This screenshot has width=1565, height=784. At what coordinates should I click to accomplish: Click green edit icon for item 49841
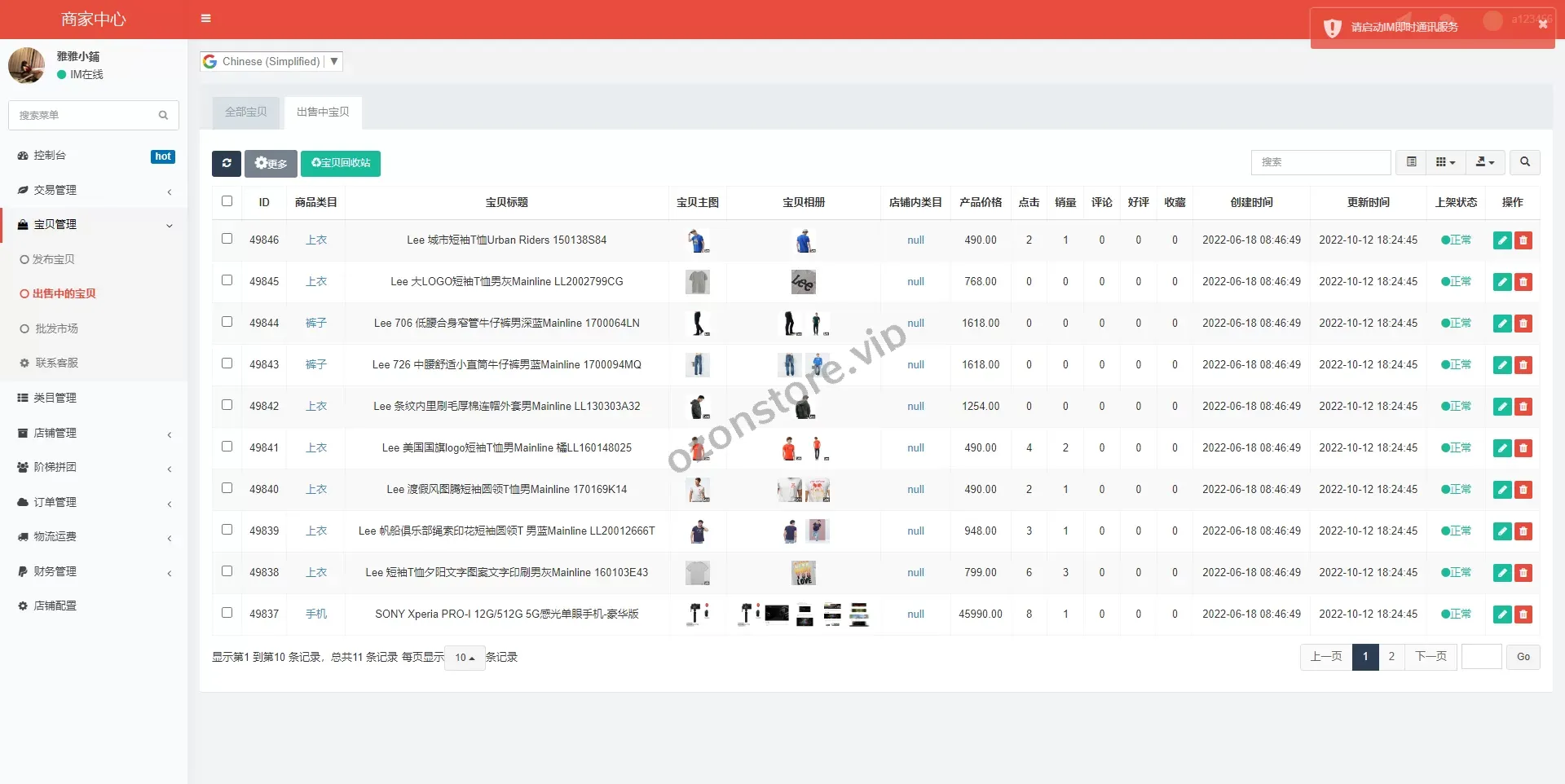pyautogui.click(x=1501, y=448)
